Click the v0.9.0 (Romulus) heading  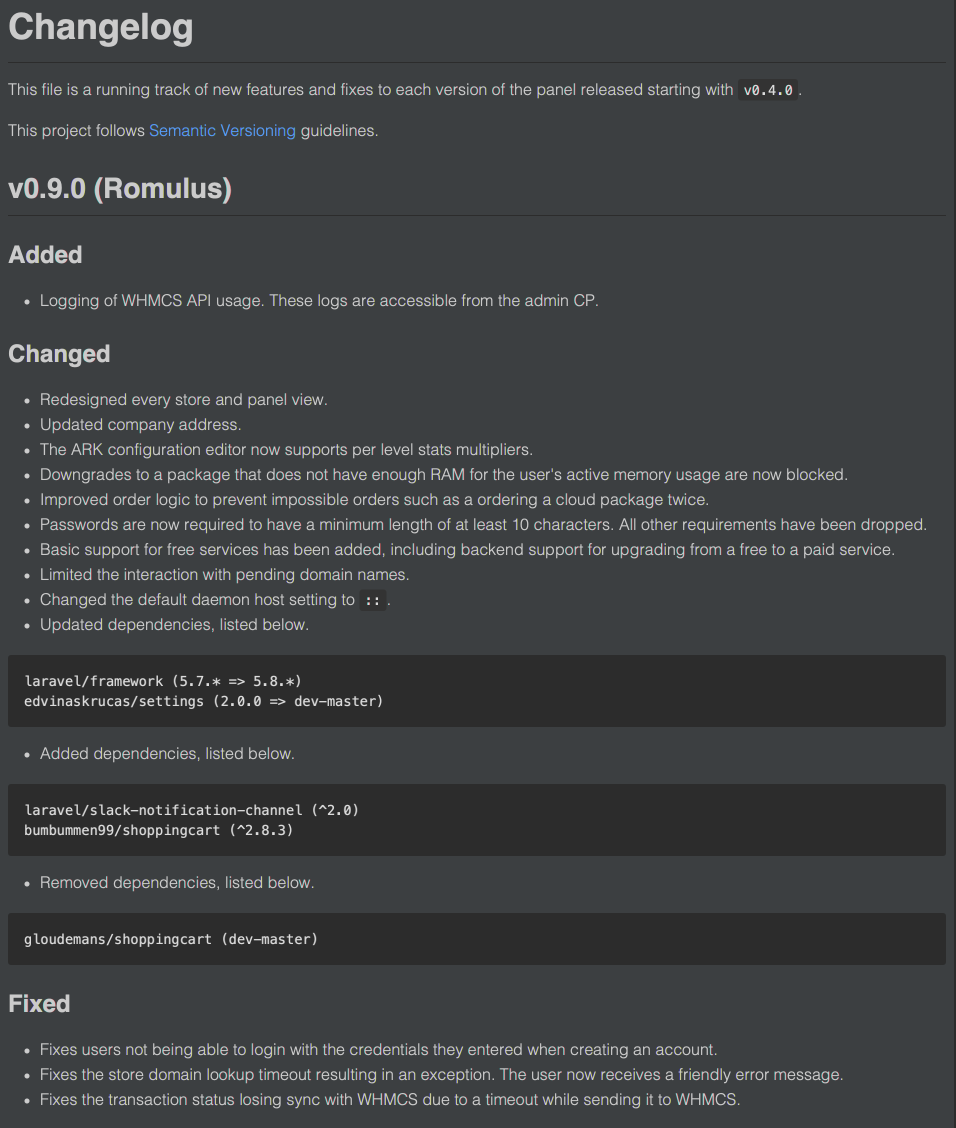(x=120, y=189)
